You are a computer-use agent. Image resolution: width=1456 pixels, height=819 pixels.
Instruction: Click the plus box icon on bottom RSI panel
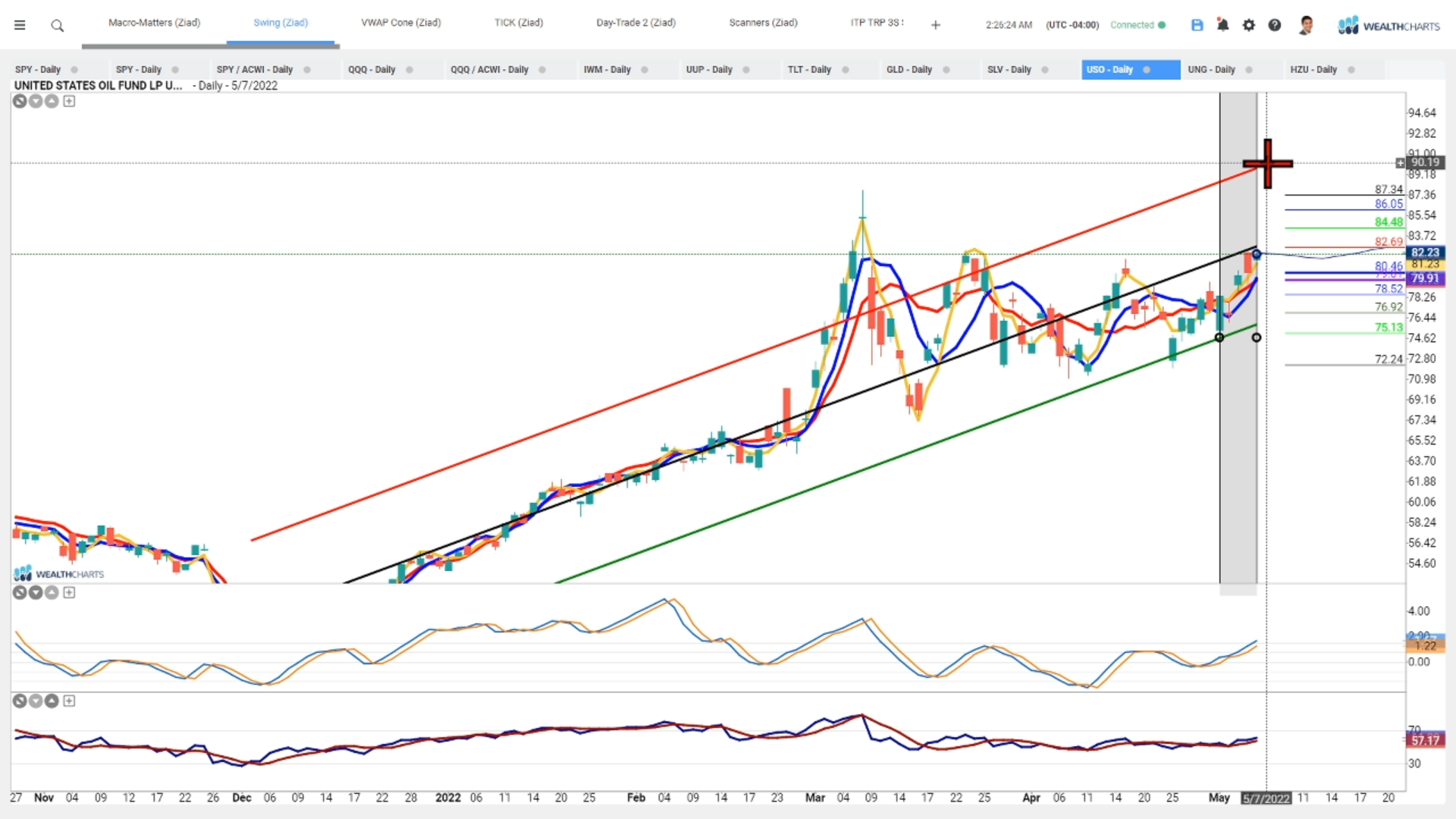pyautogui.click(x=69, y=701)
